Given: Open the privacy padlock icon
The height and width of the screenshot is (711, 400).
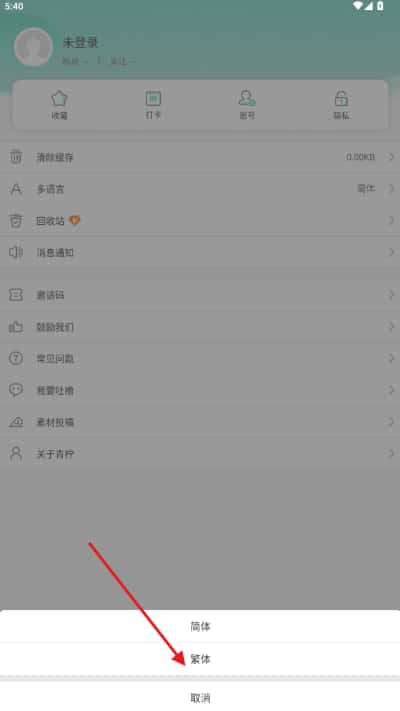Looking at the screenshot, I should [341, 98].
